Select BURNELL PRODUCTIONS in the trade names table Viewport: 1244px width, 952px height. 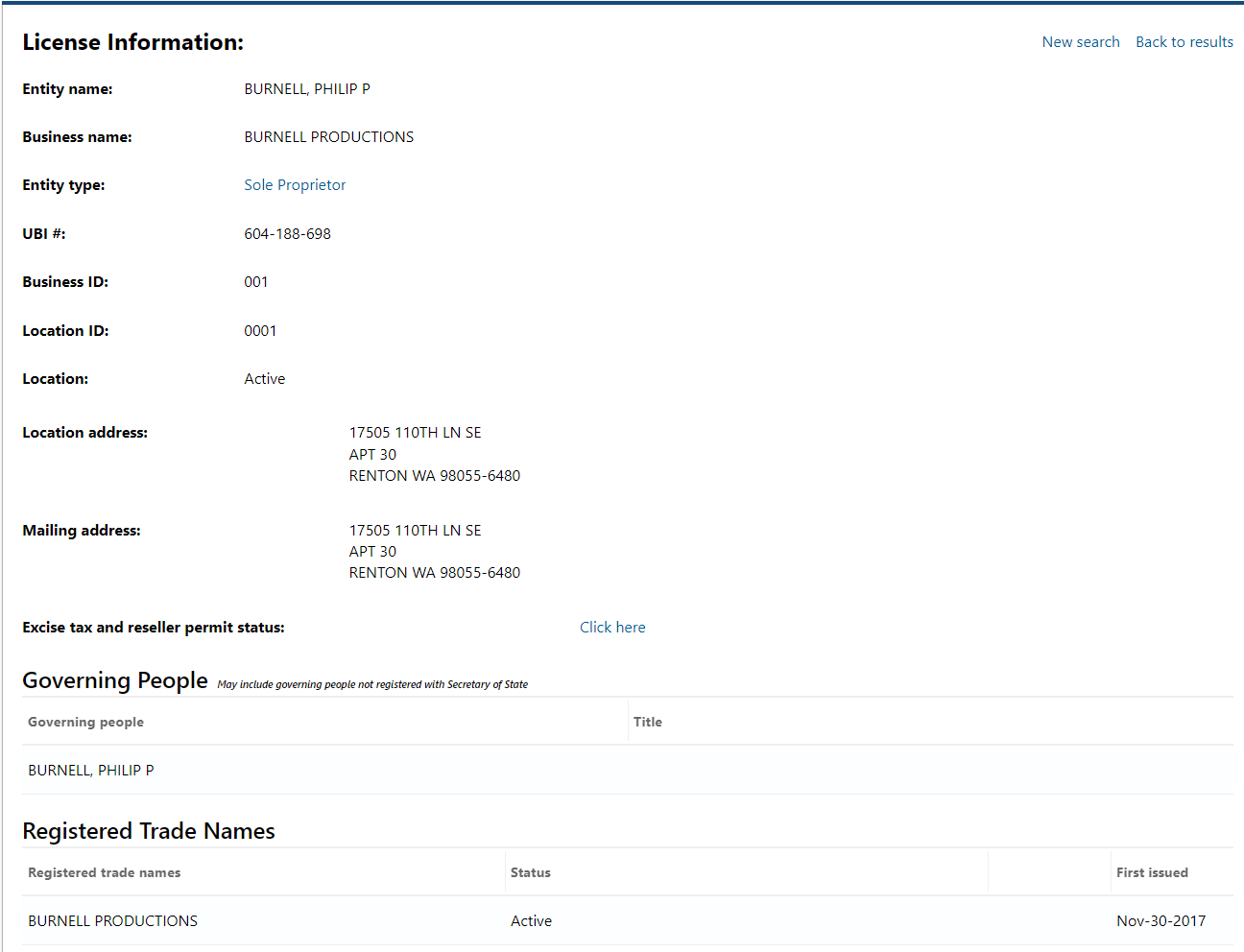point(113,921)
